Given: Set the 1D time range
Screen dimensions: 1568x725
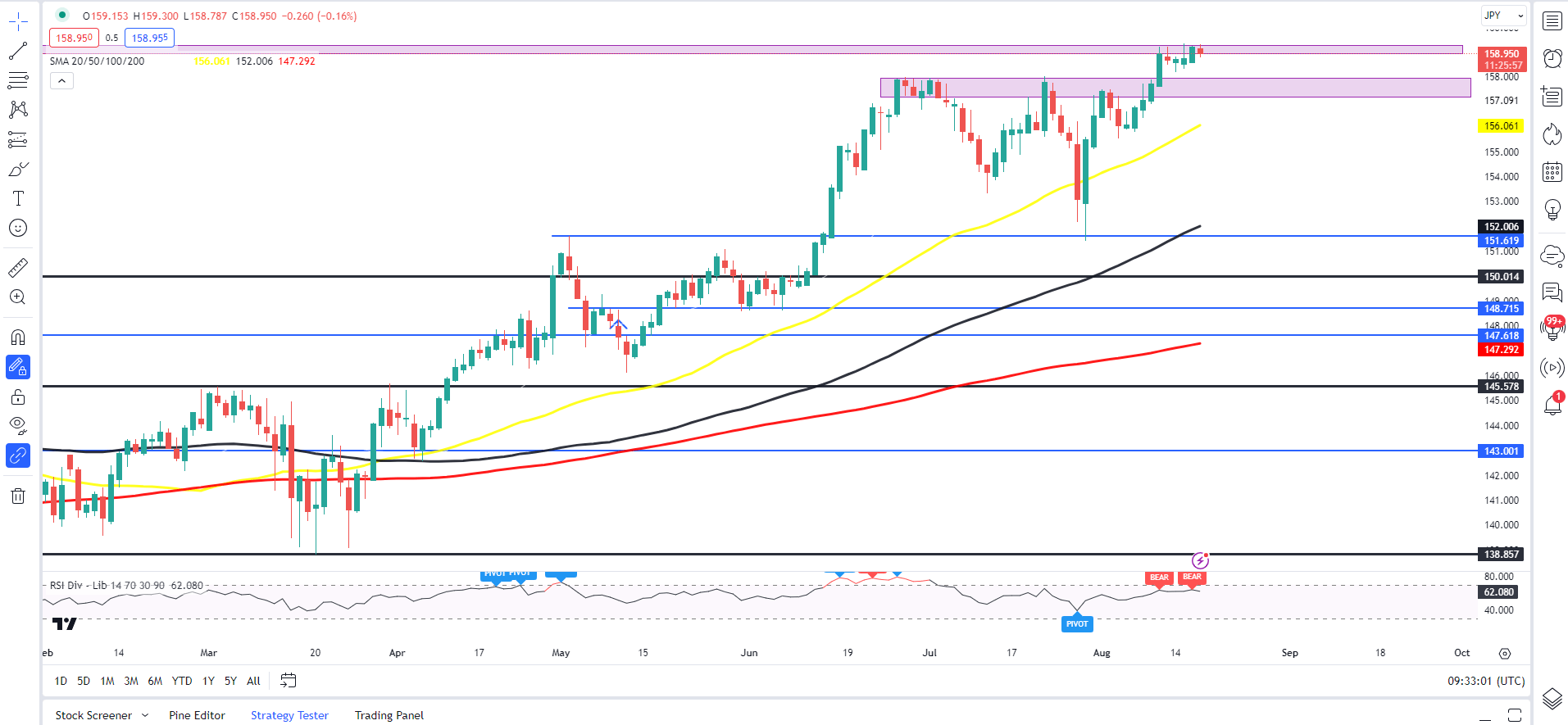Looking at the screenshot, I should click(61, 681).
